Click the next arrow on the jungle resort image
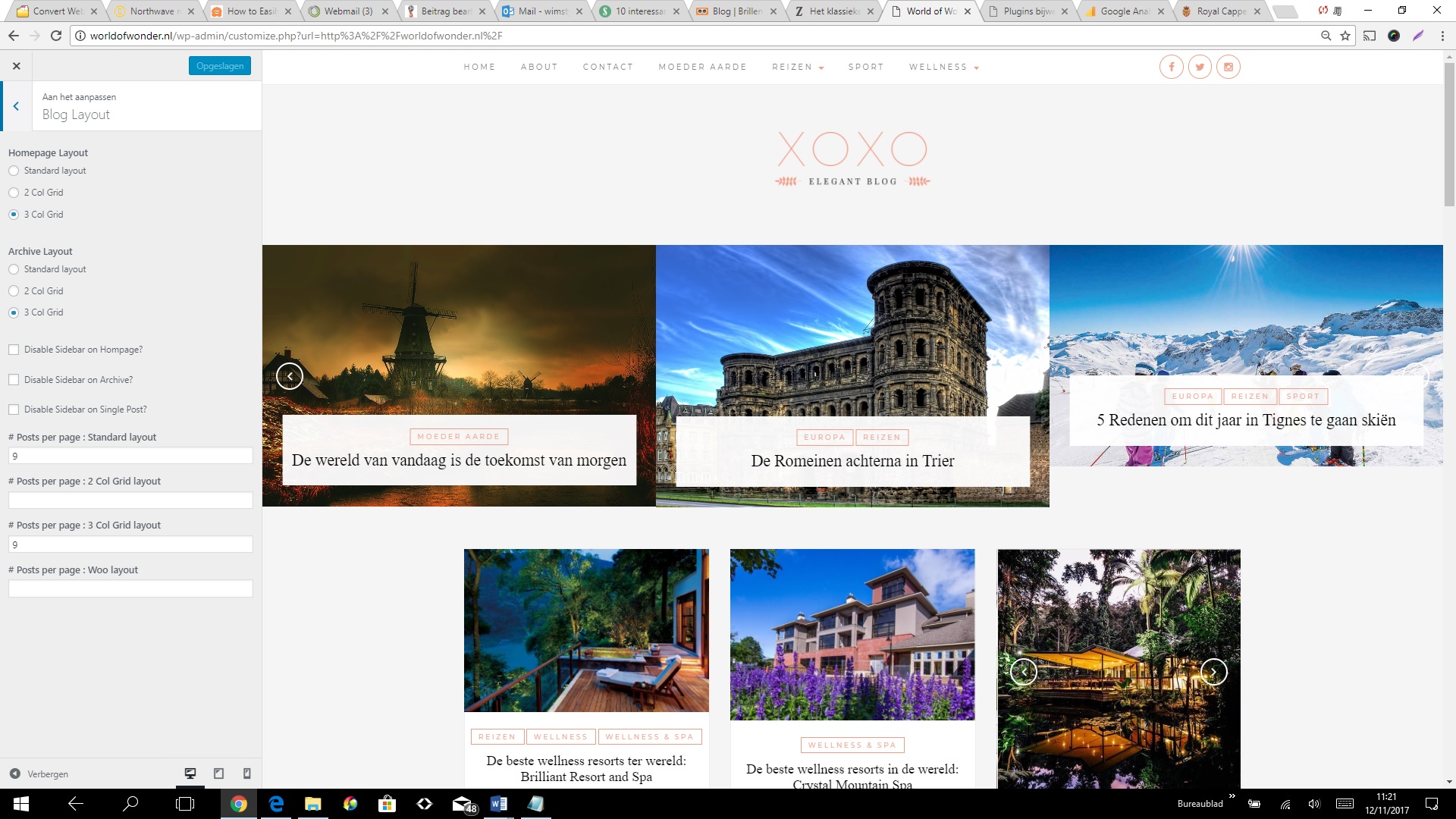Image resolution: width=1456 pixels, height=819 pixels. 1213,672
